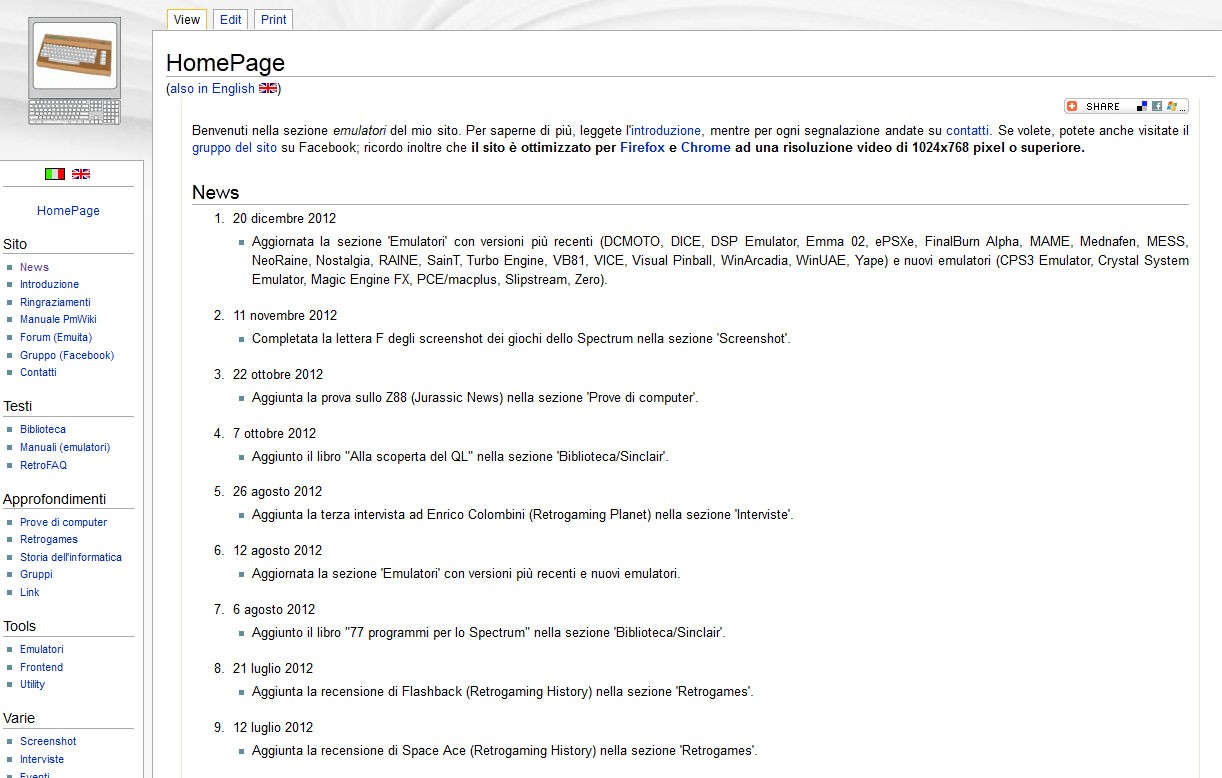This screenshot has height=778, width=1222.
Task: Click the orange plus share icon
Action: [x=1072, y=106]
